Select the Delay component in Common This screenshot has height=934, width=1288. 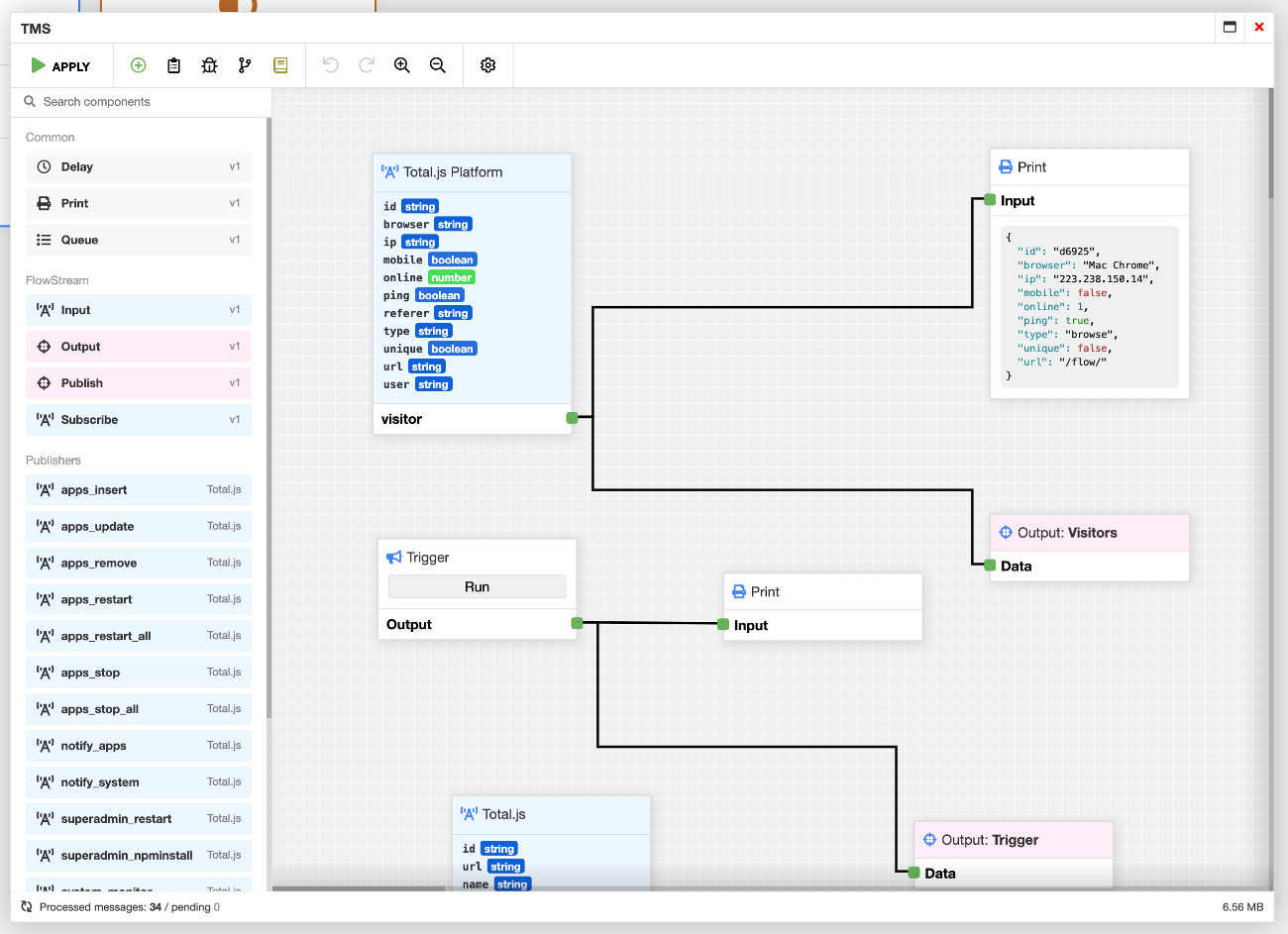139,166
